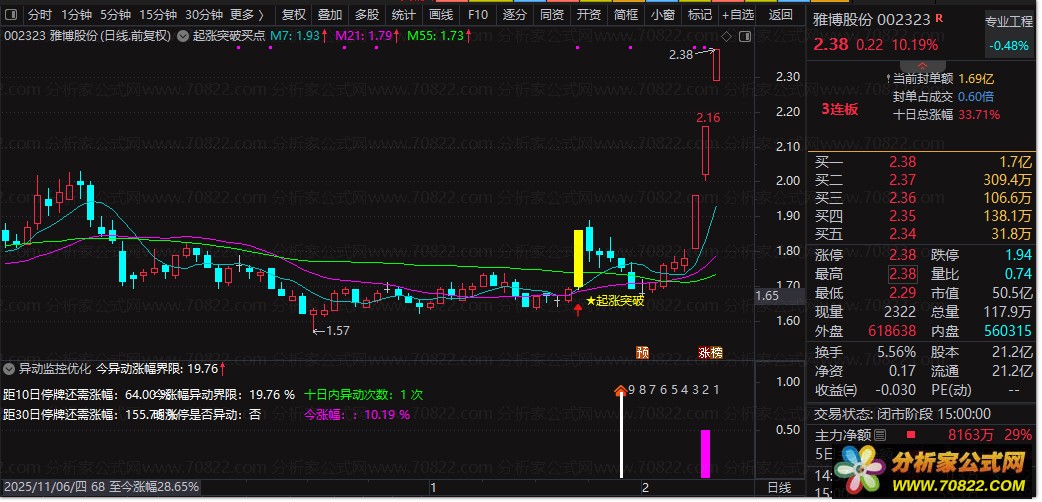This screenshot has height=502, width=1042.
Task: Click the boxed 最高 2.38 value
Action: click(x=902, y=273)
